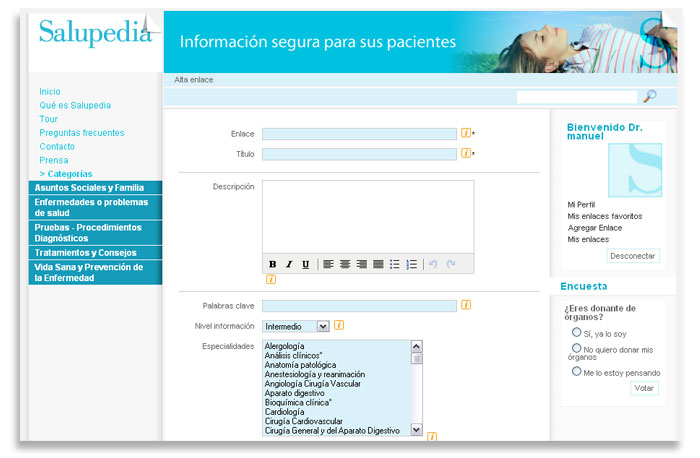Toggle italic formatting in description editor
The width and height of the screenshot is (700, 458).
pyautogui.click(x=289, y=264)
